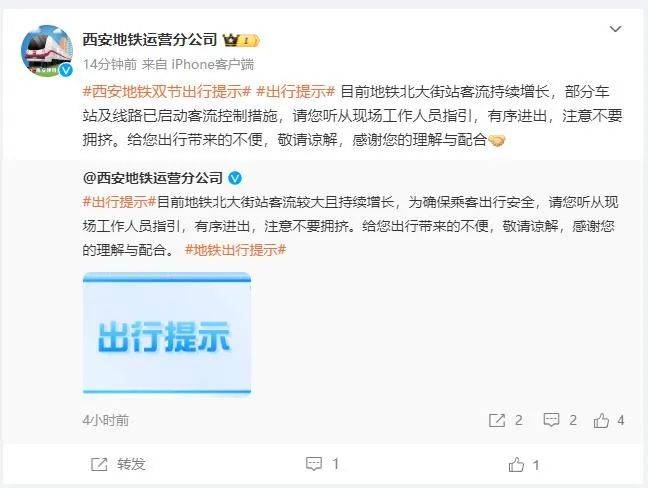Click the 西安地铁运营分公司 profile avatar
Screen dimensions: 648x488
pos(47,51)
